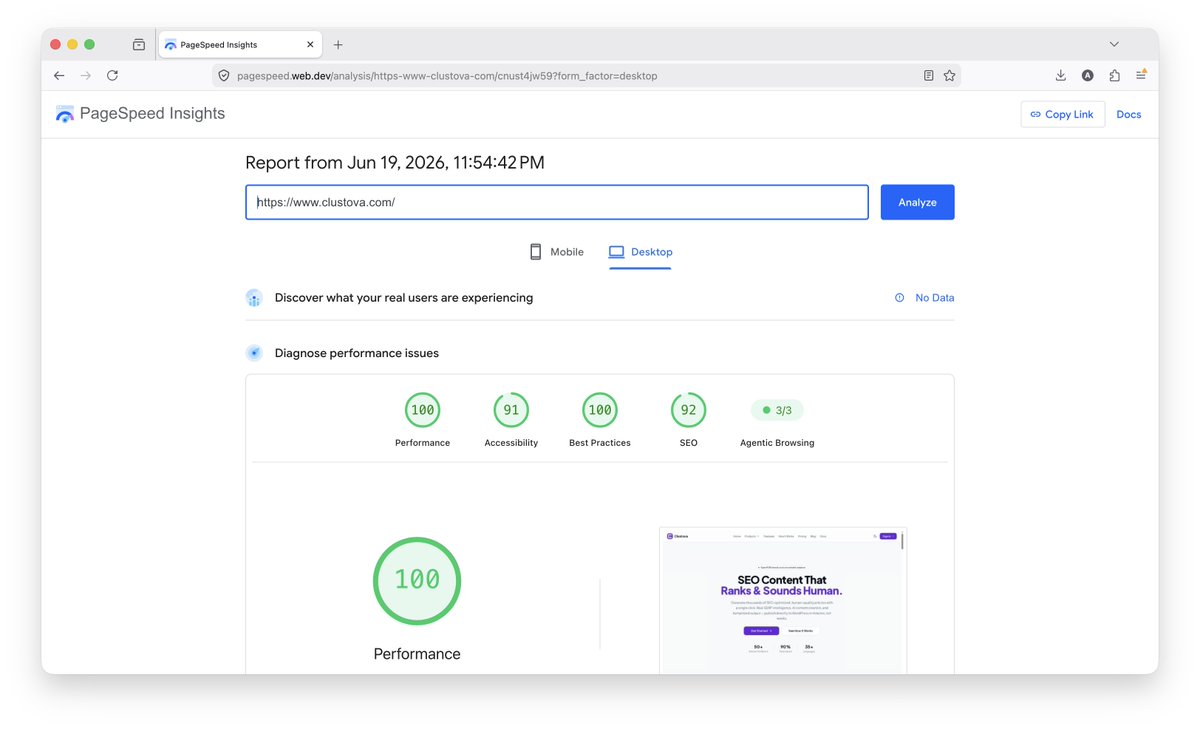This screenshot has width=1200, height=729.
Task: Click the Diagnose performance issues icon
Action: pos(254,353)
